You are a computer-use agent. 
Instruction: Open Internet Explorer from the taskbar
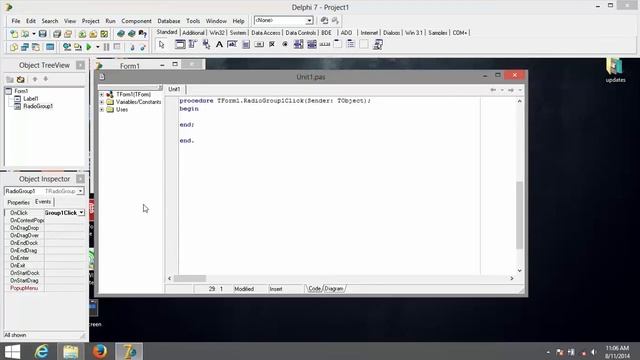pos(41,351)
